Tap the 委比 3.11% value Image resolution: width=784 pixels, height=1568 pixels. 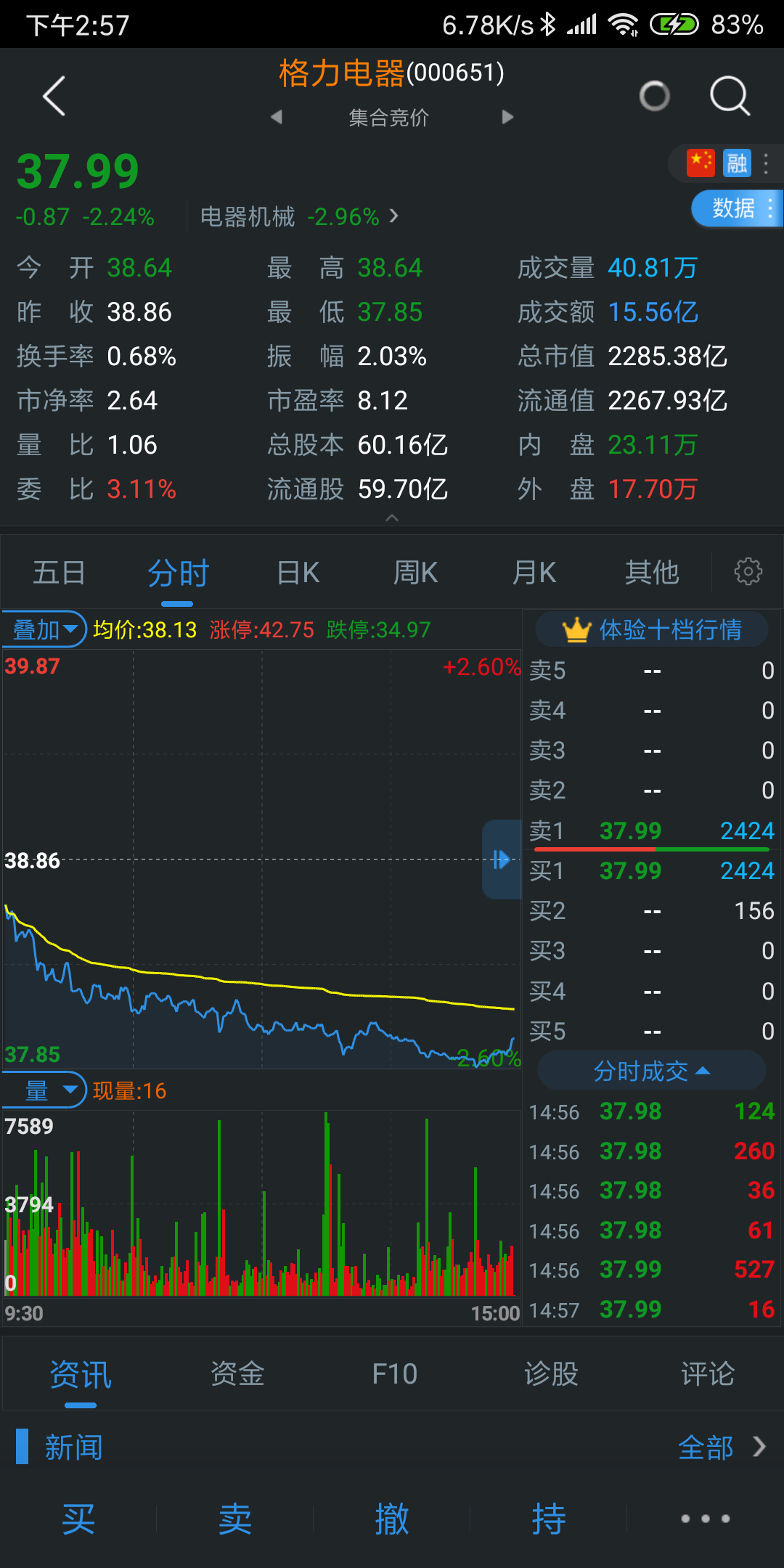pos(142,489)
